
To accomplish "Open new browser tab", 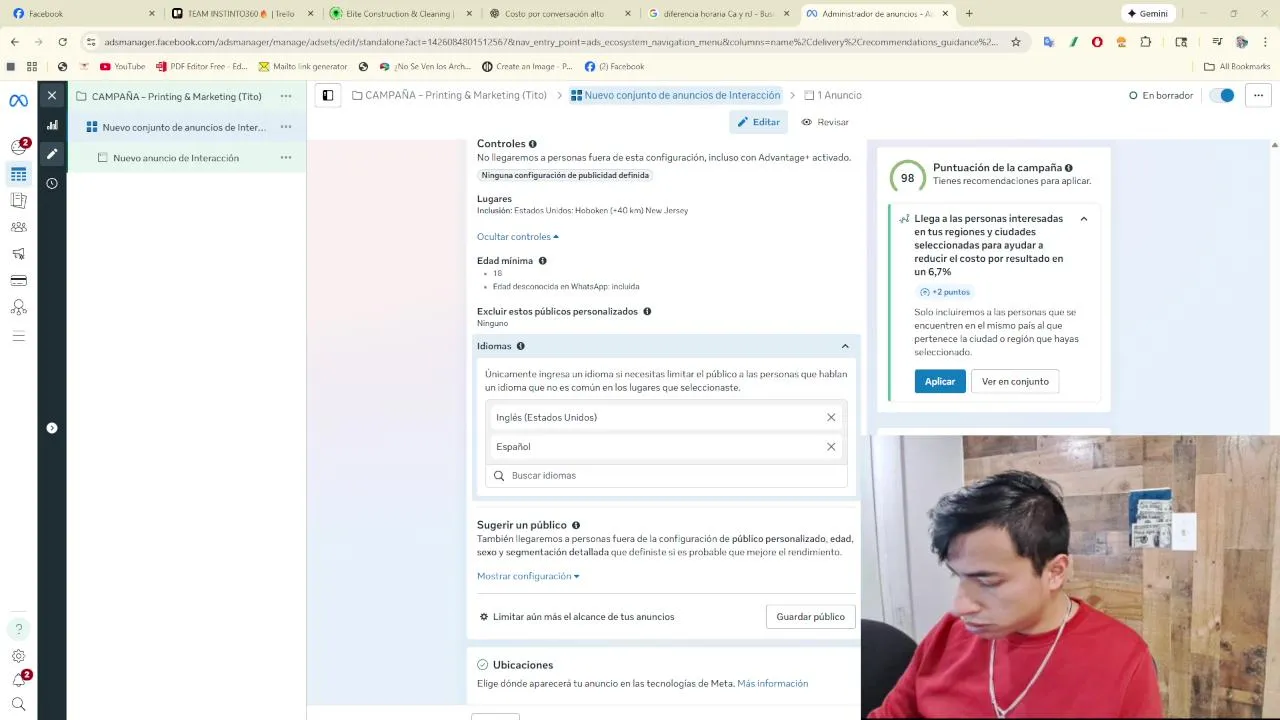I will coord(969,13).
